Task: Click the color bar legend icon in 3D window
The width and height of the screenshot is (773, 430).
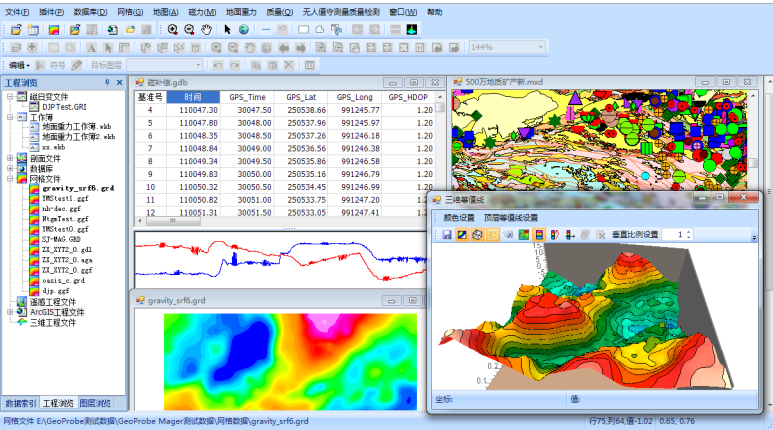Action: coord(539,234)
